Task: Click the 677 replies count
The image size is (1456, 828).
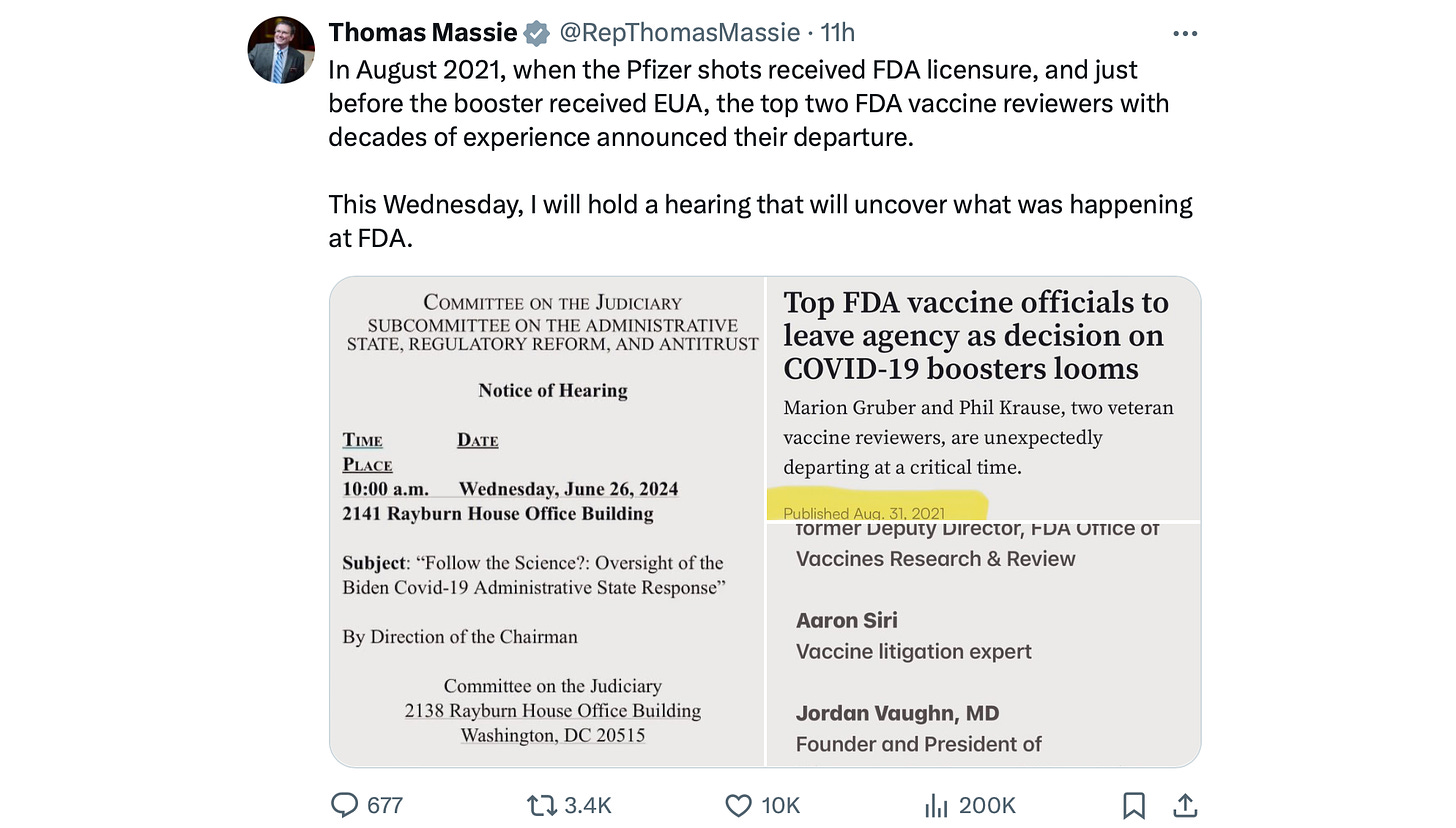Action: [385, 805]
